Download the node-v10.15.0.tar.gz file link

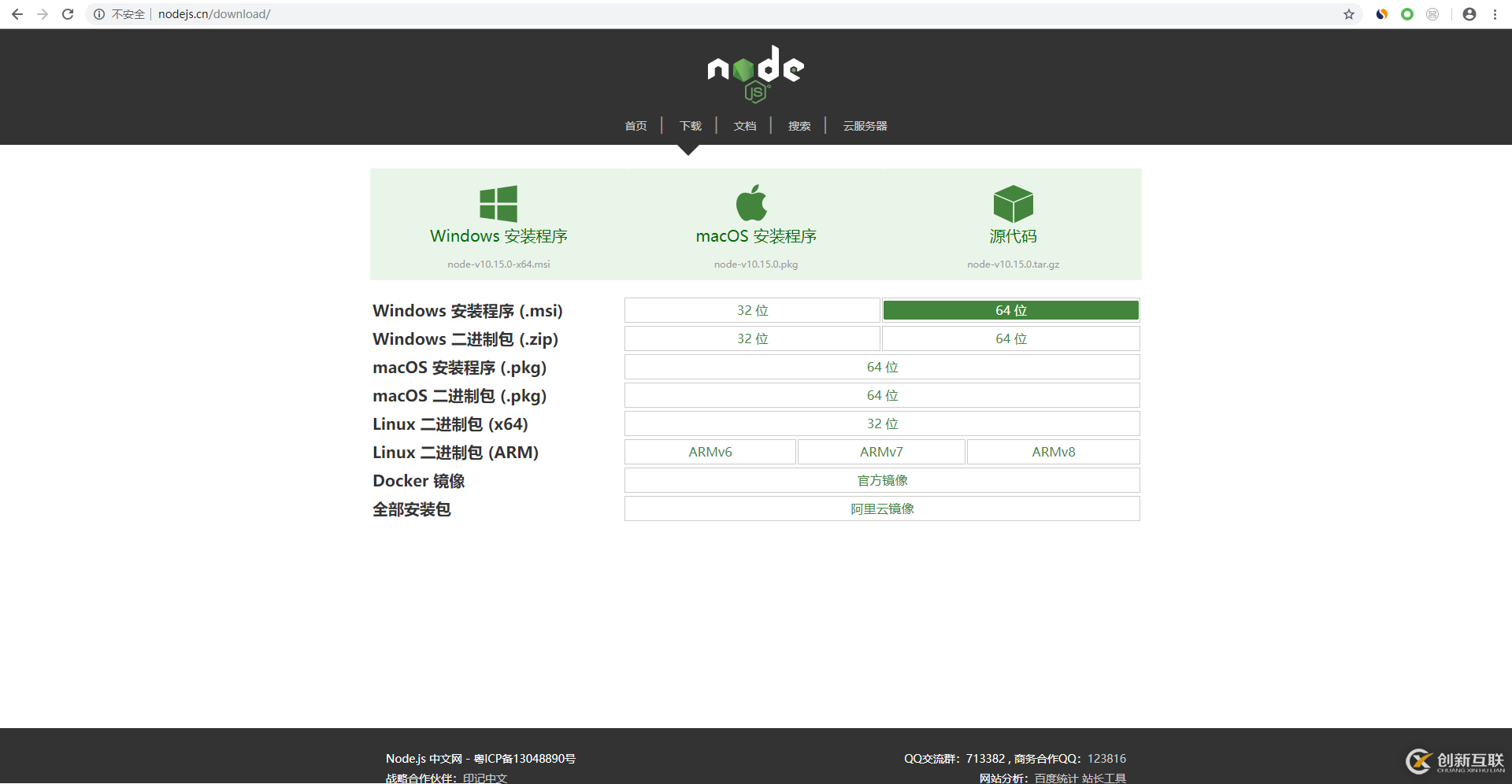click(x=1014, y=264)
